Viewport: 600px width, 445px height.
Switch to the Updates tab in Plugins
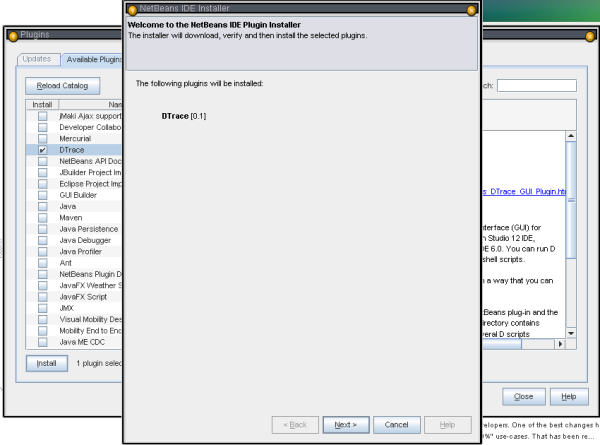37,59
